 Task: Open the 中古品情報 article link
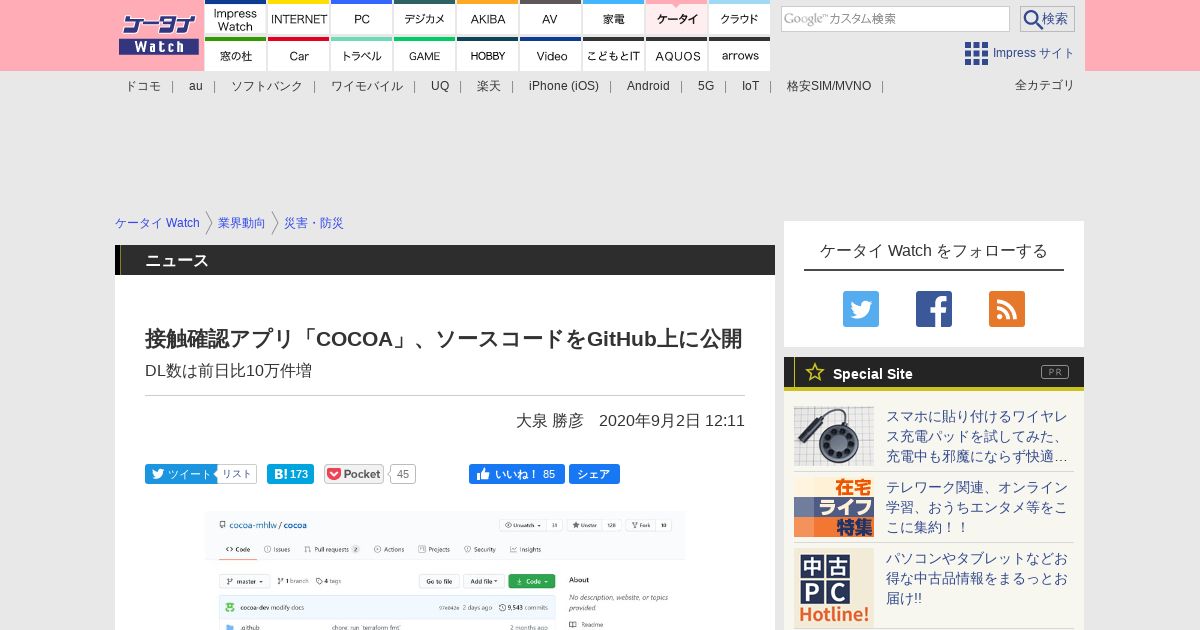click(977, 578)
